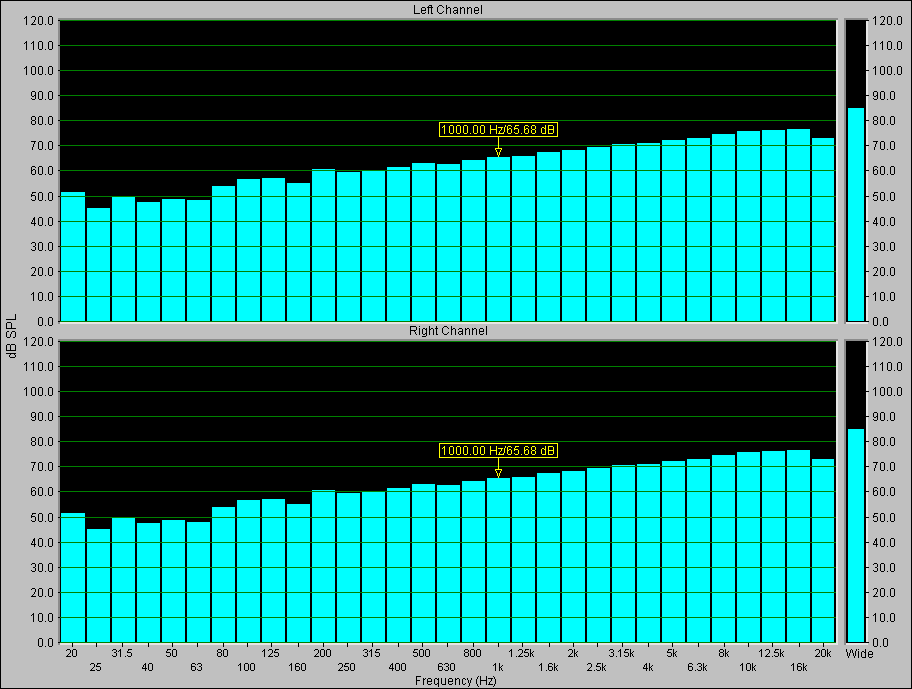Click the 10k frequency axis label
Screen dimensions: 912x689
(747, 667)
